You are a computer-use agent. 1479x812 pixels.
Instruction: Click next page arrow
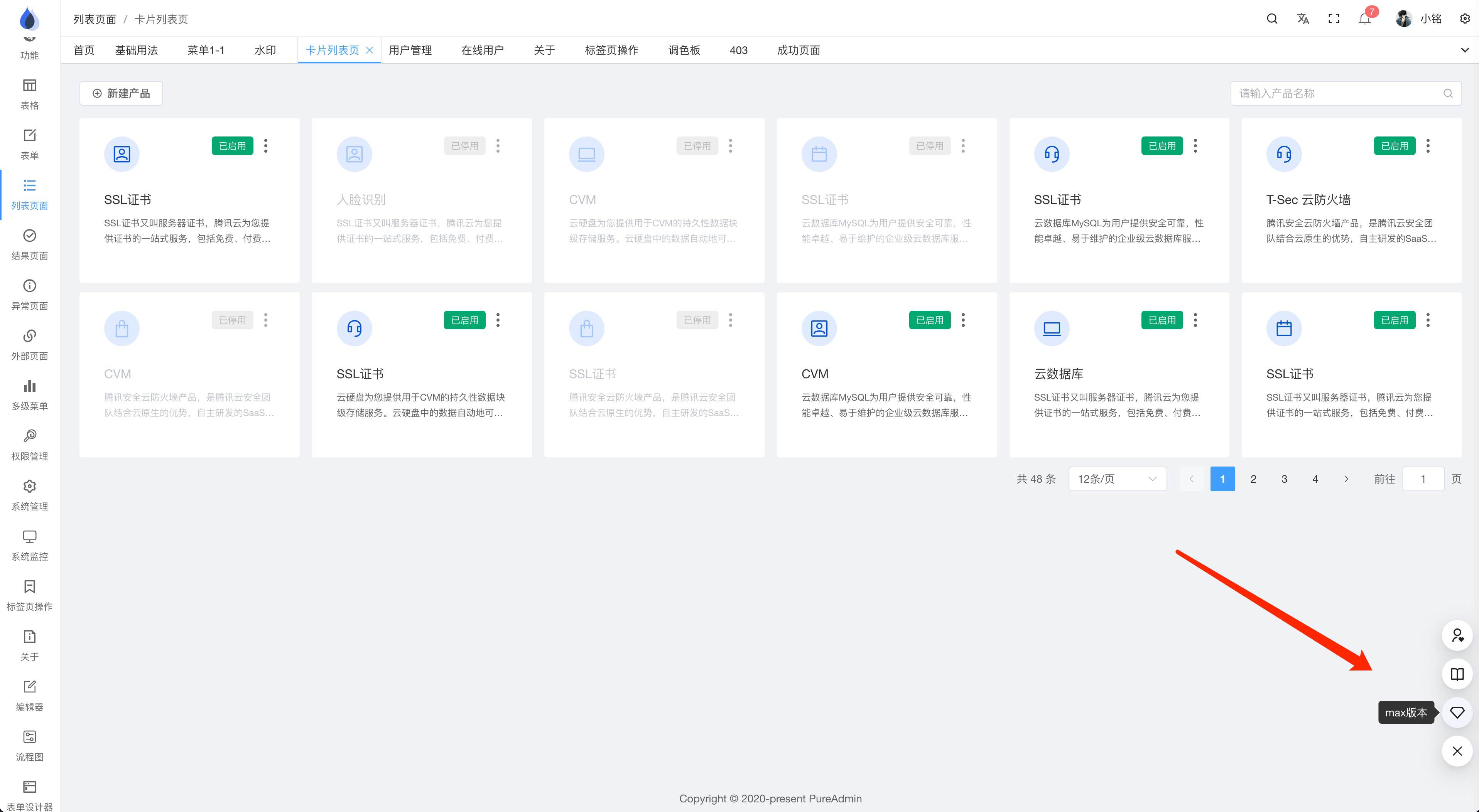[1346, 479]
